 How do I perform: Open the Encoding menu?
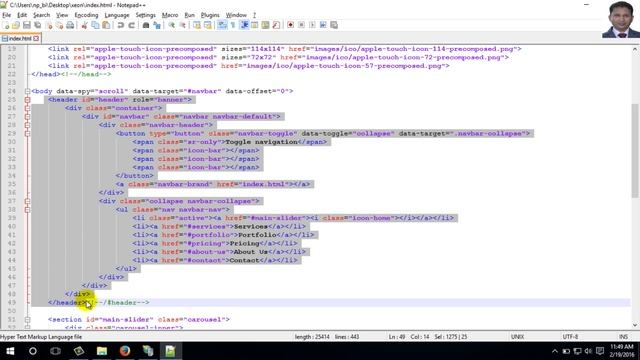click(86, 15)
